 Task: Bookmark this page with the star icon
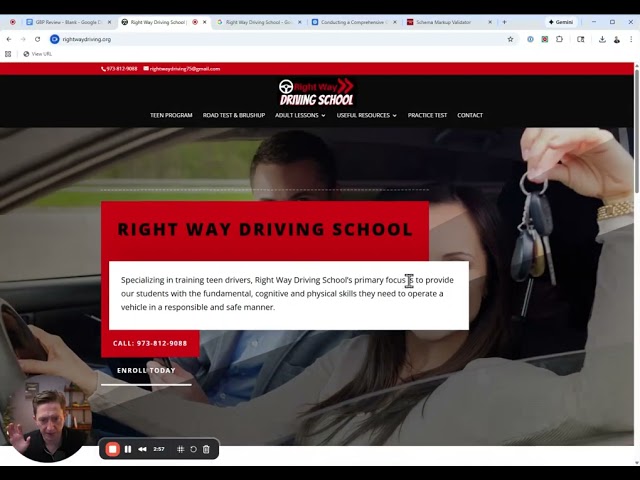coord(510,39)
